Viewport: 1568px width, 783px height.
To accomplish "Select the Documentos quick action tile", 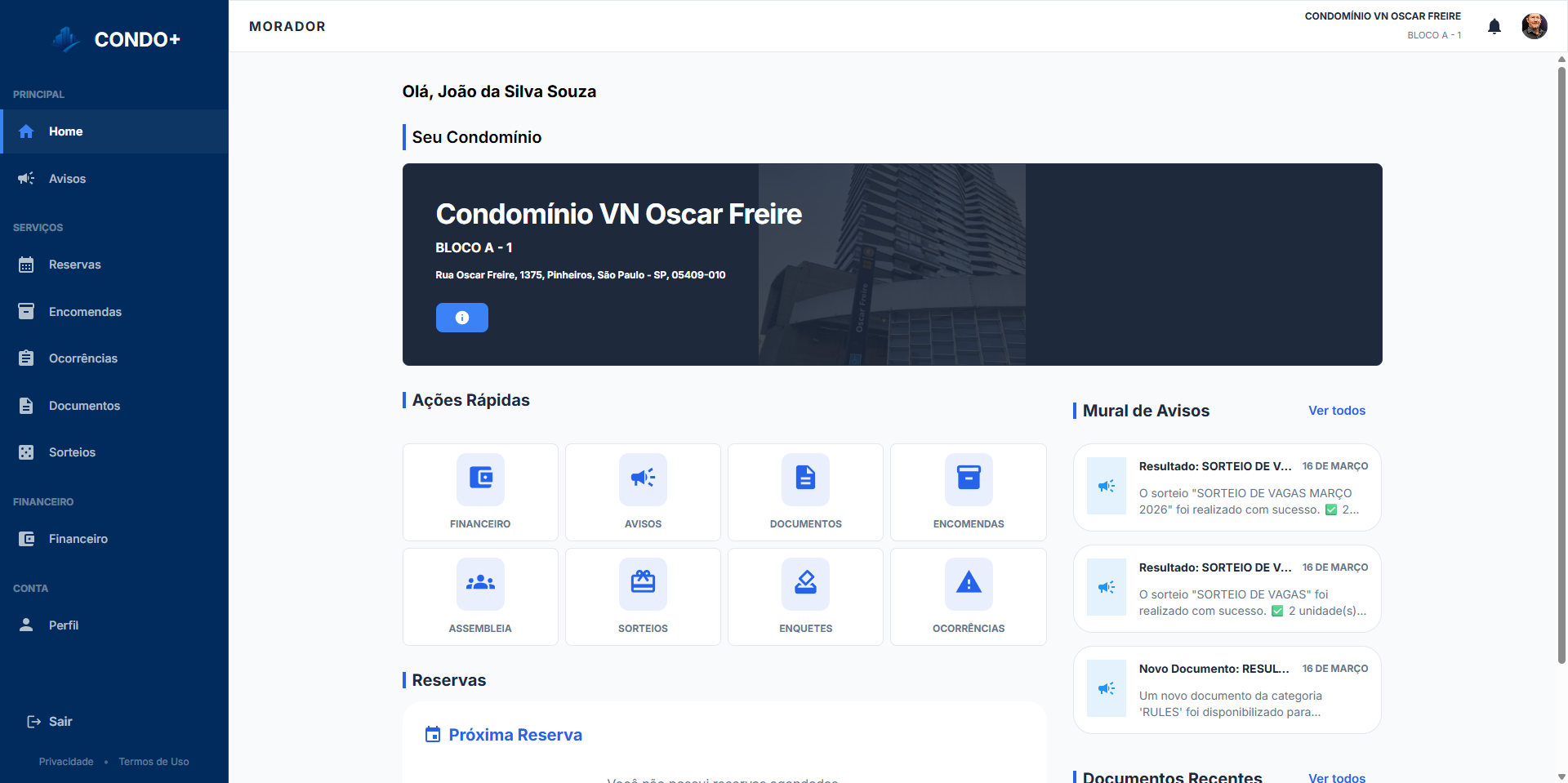I will (805, 492).
